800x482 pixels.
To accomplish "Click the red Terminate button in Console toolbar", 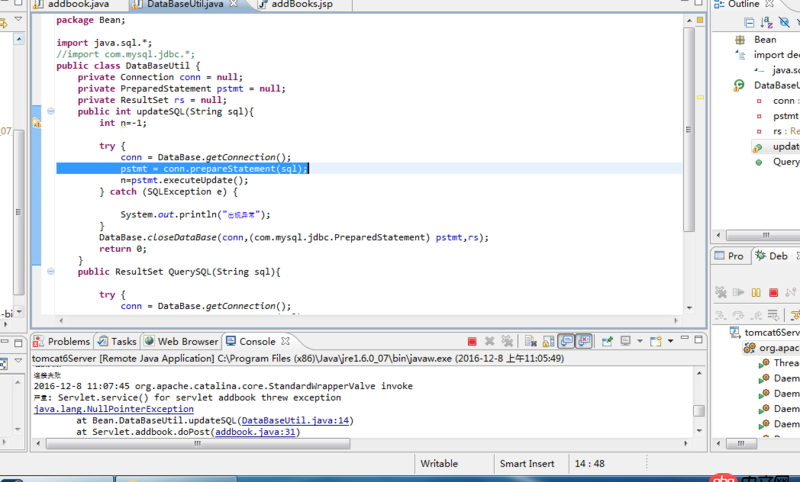I will click(472, 342).
